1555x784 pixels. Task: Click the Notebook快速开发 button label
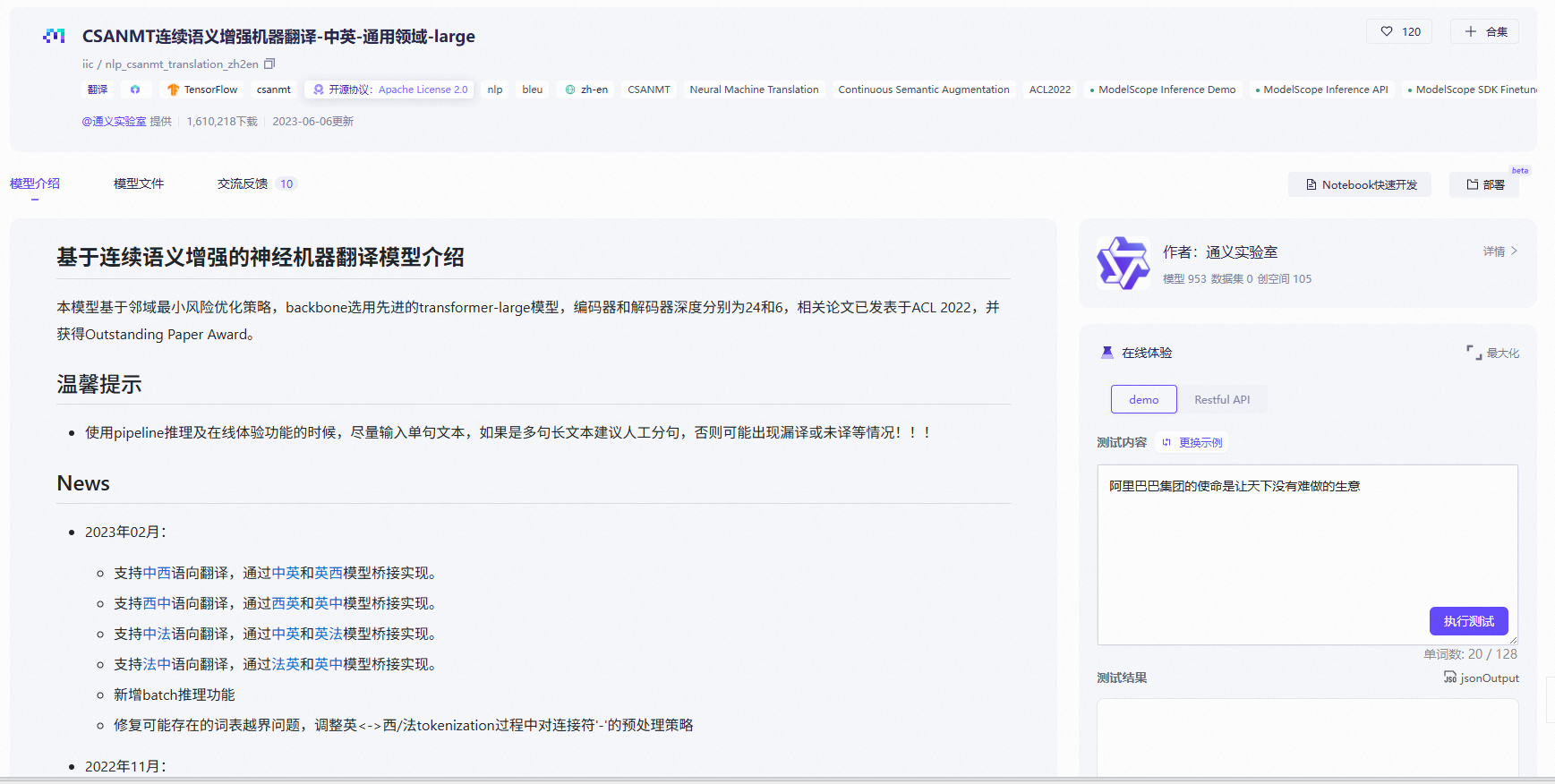click(1370, 184)
